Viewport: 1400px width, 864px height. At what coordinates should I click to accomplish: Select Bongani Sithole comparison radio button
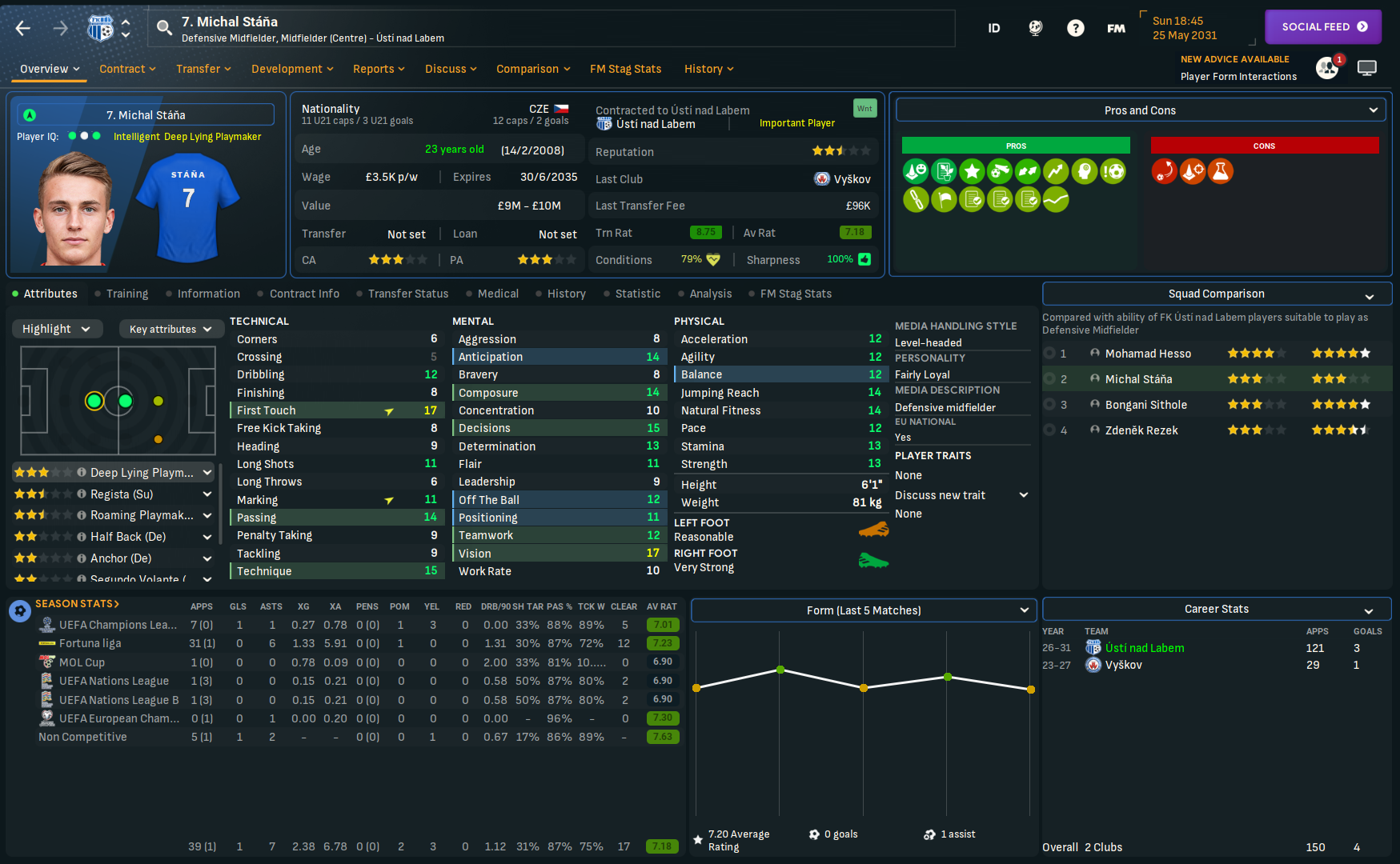point(1049,405)
